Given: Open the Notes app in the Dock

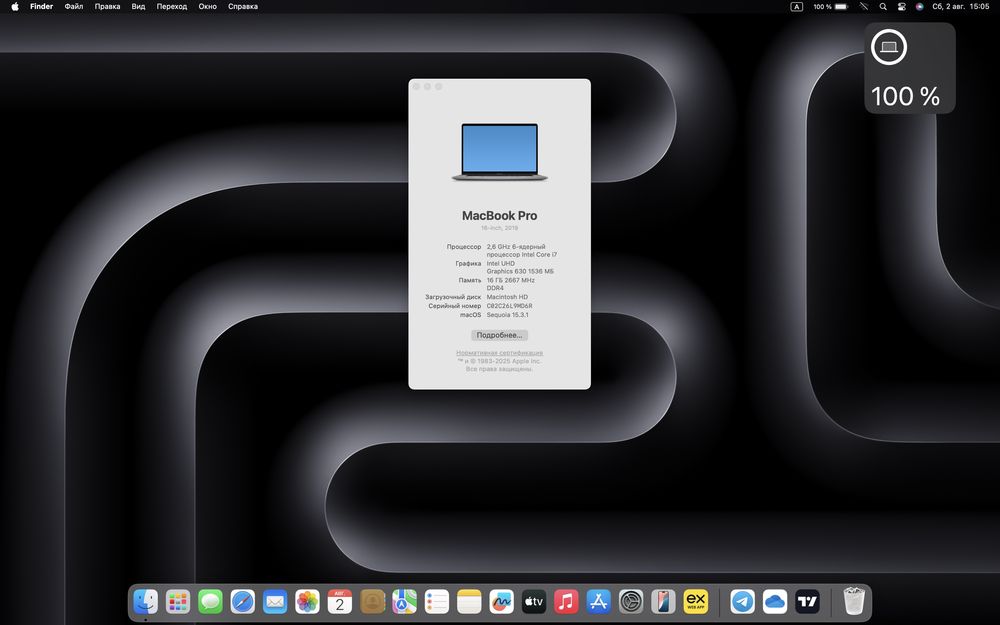Looking at the screenshot, I should (x=469, y=601).
